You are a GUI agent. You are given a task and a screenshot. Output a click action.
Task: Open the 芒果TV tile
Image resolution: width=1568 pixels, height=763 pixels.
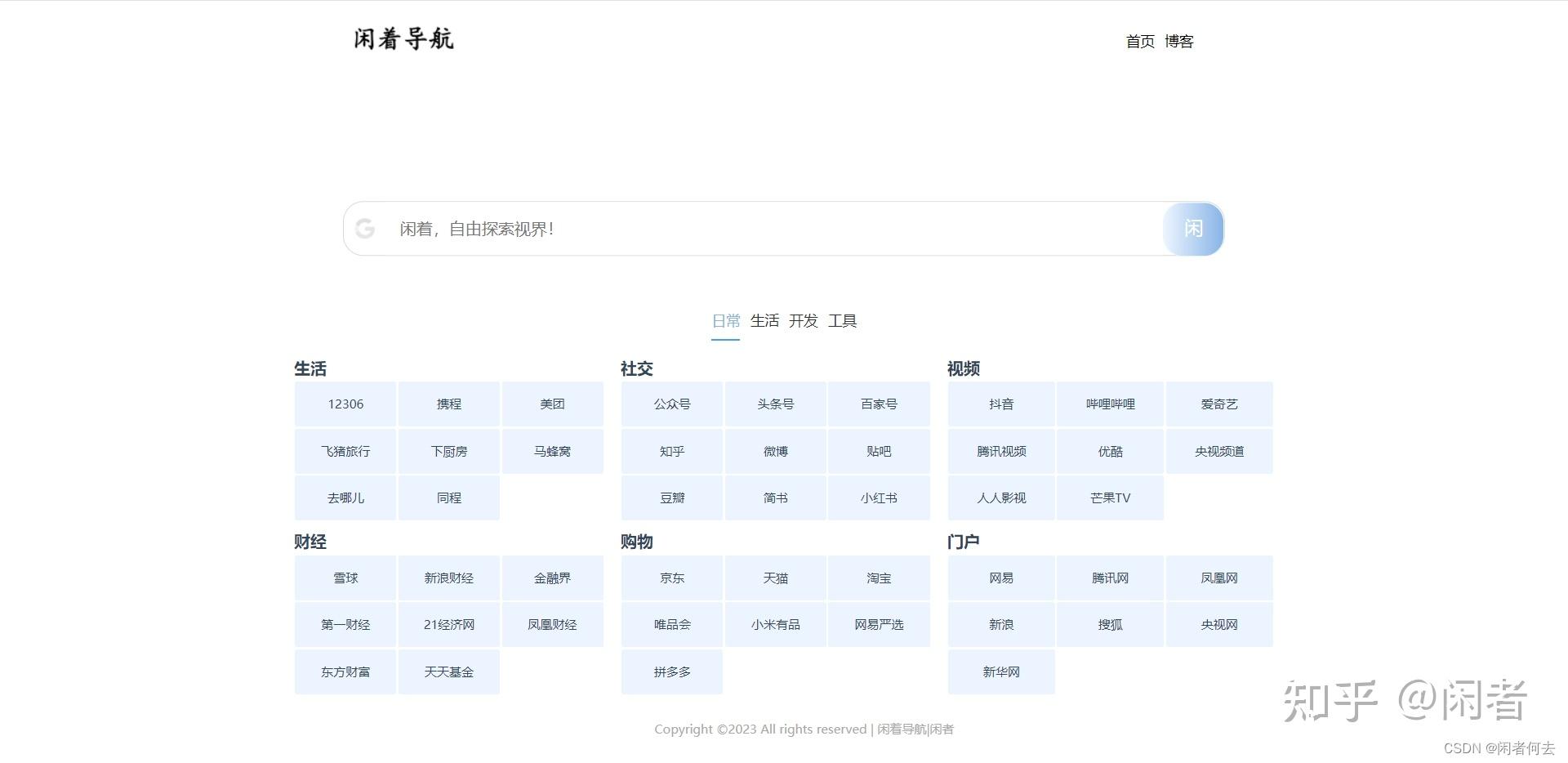pyautogui.click(x=1111, y=498)
